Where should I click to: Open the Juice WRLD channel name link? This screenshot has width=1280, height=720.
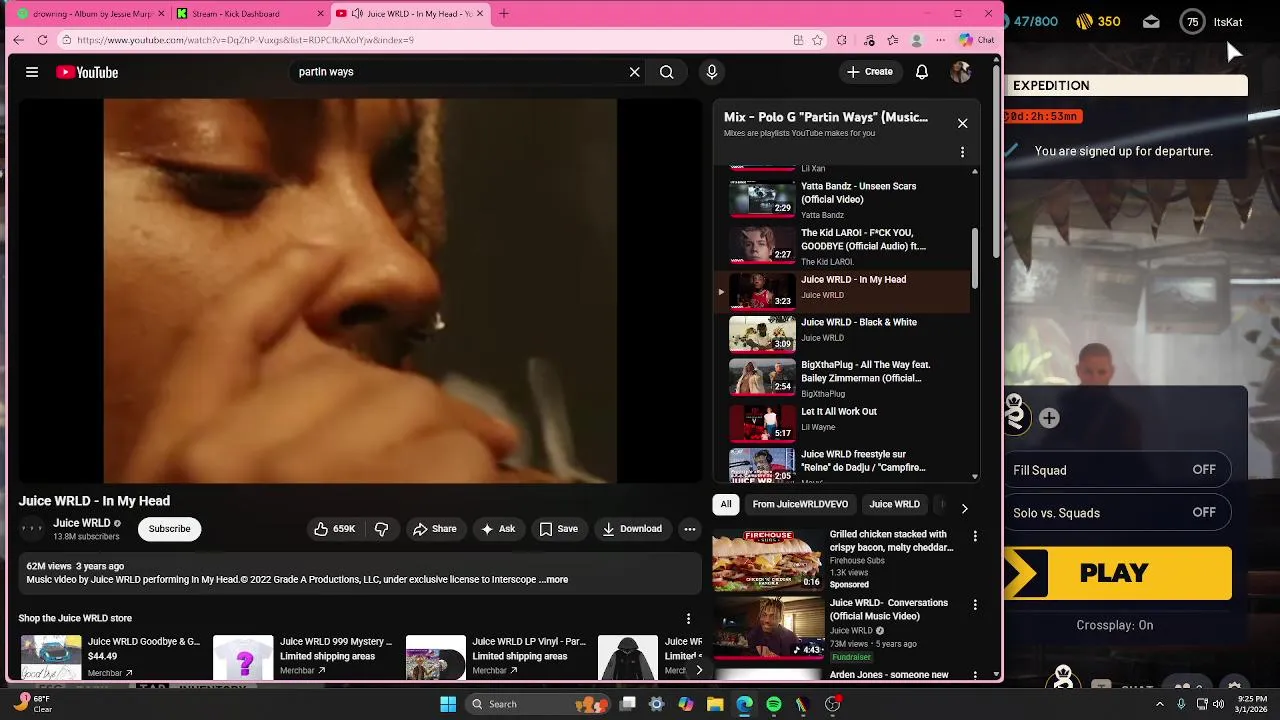(x=81, y=523)
